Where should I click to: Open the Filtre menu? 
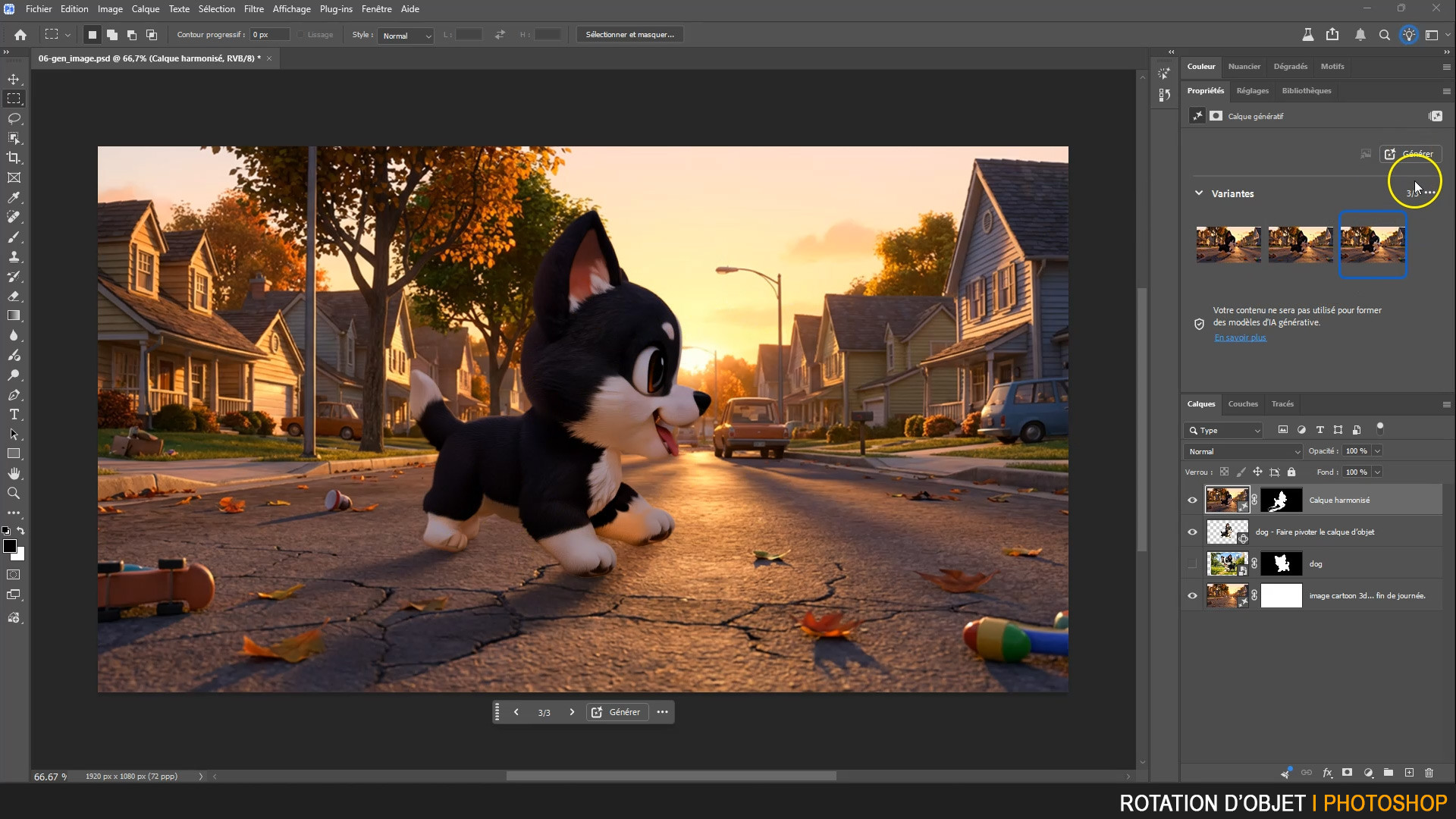[253, 9]
